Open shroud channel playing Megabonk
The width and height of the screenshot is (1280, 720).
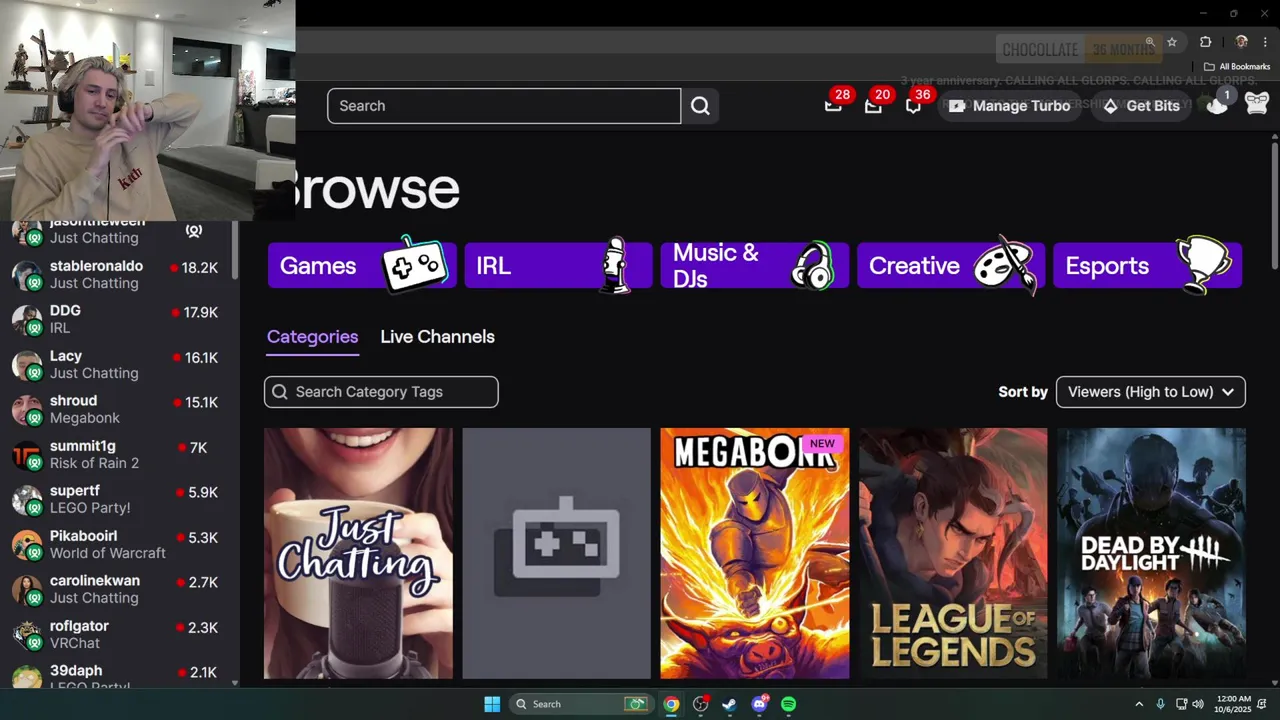[118, 409]
